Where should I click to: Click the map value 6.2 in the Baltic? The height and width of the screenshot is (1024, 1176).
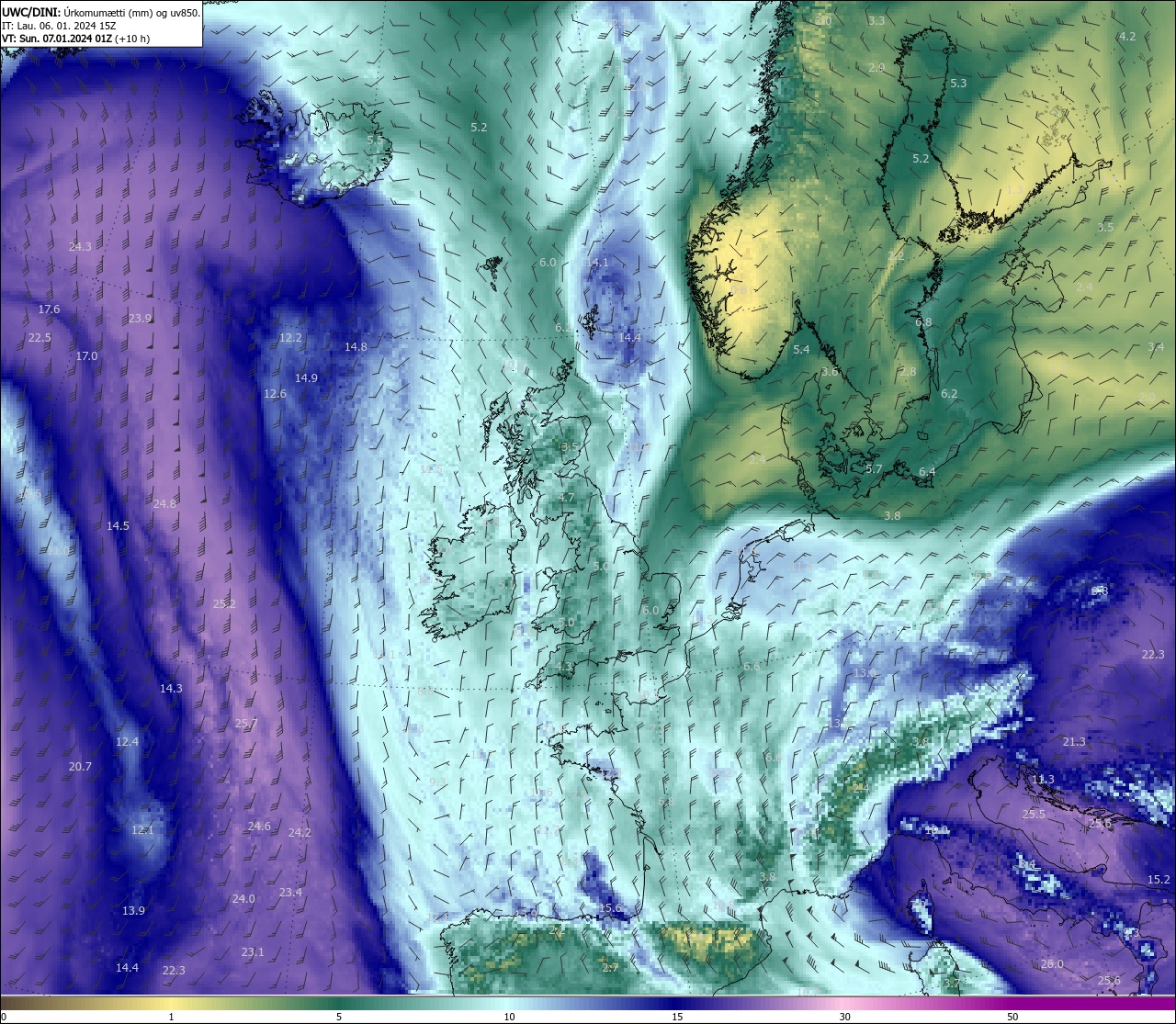coord(949,393)
